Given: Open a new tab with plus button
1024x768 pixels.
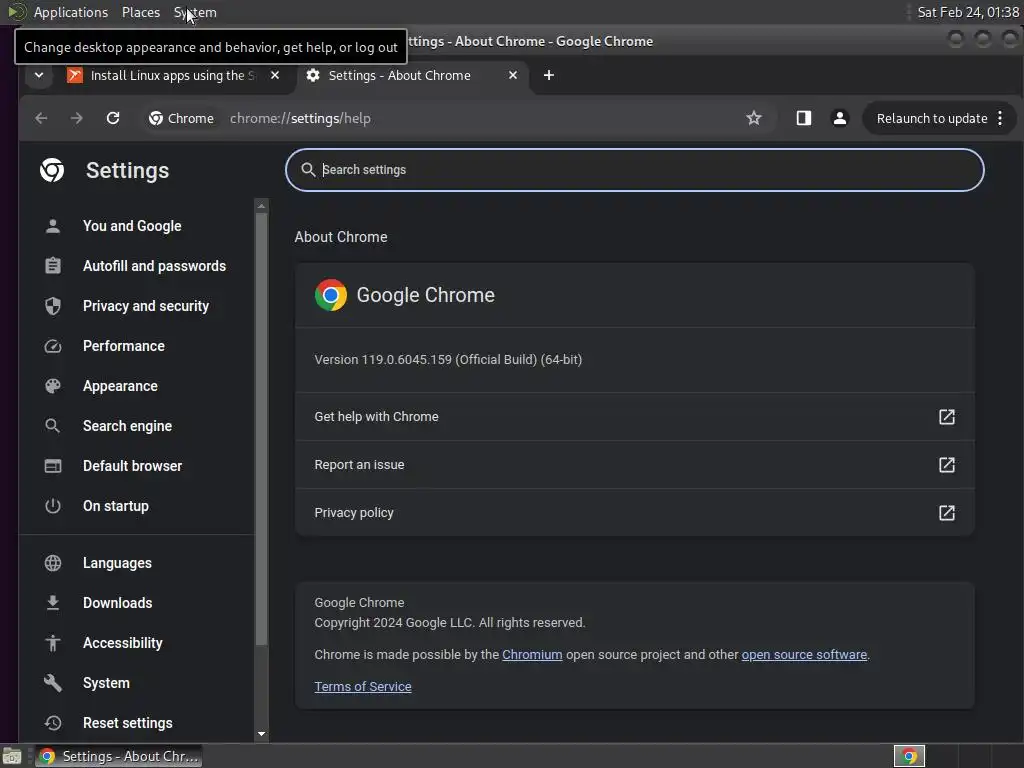Looking at the screenshot, I should click(x=549, y=75).
